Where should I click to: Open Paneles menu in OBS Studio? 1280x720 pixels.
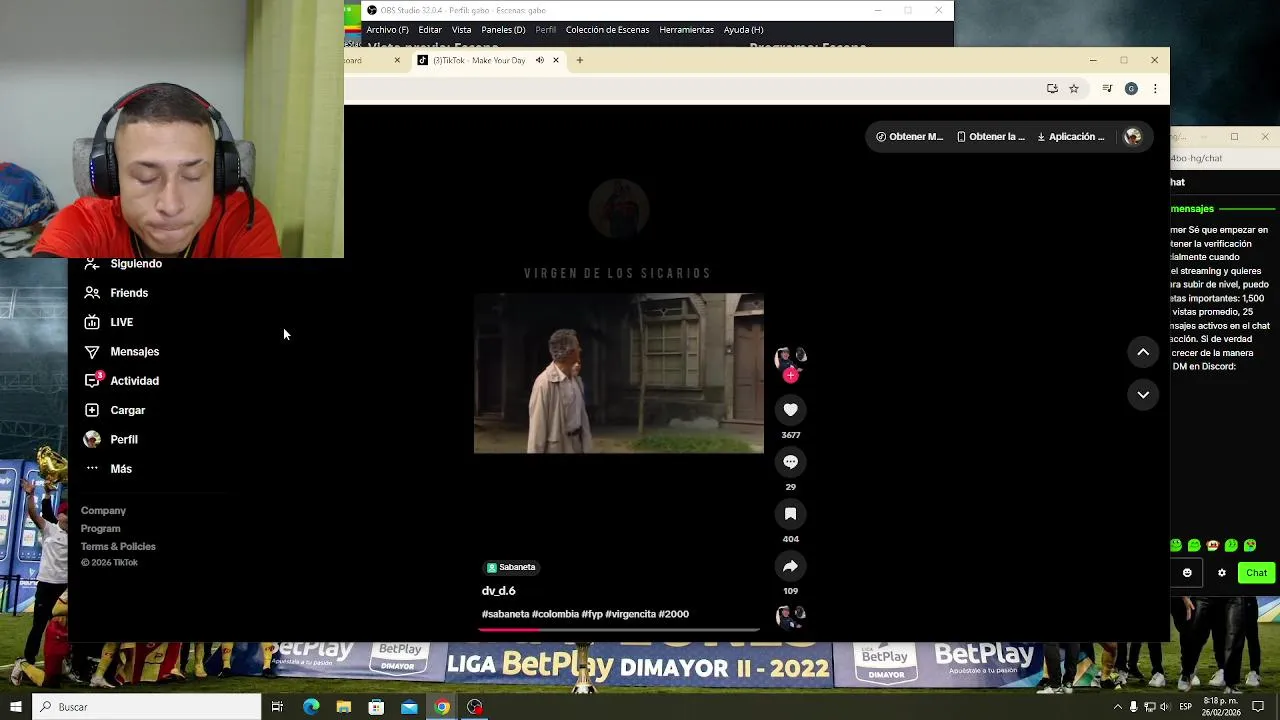click(503, 30)
